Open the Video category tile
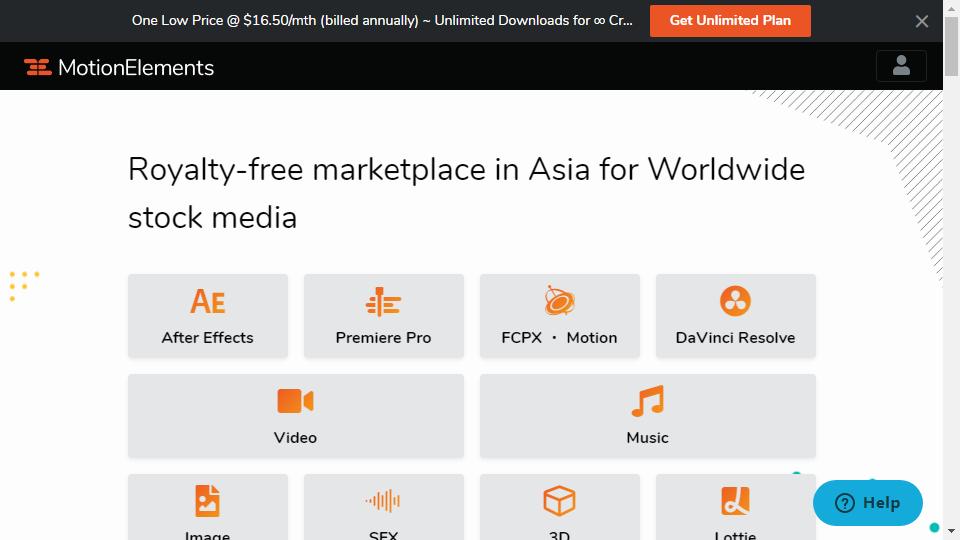The width and height of the screenshot is (960, 540). (x=296, y=416)
